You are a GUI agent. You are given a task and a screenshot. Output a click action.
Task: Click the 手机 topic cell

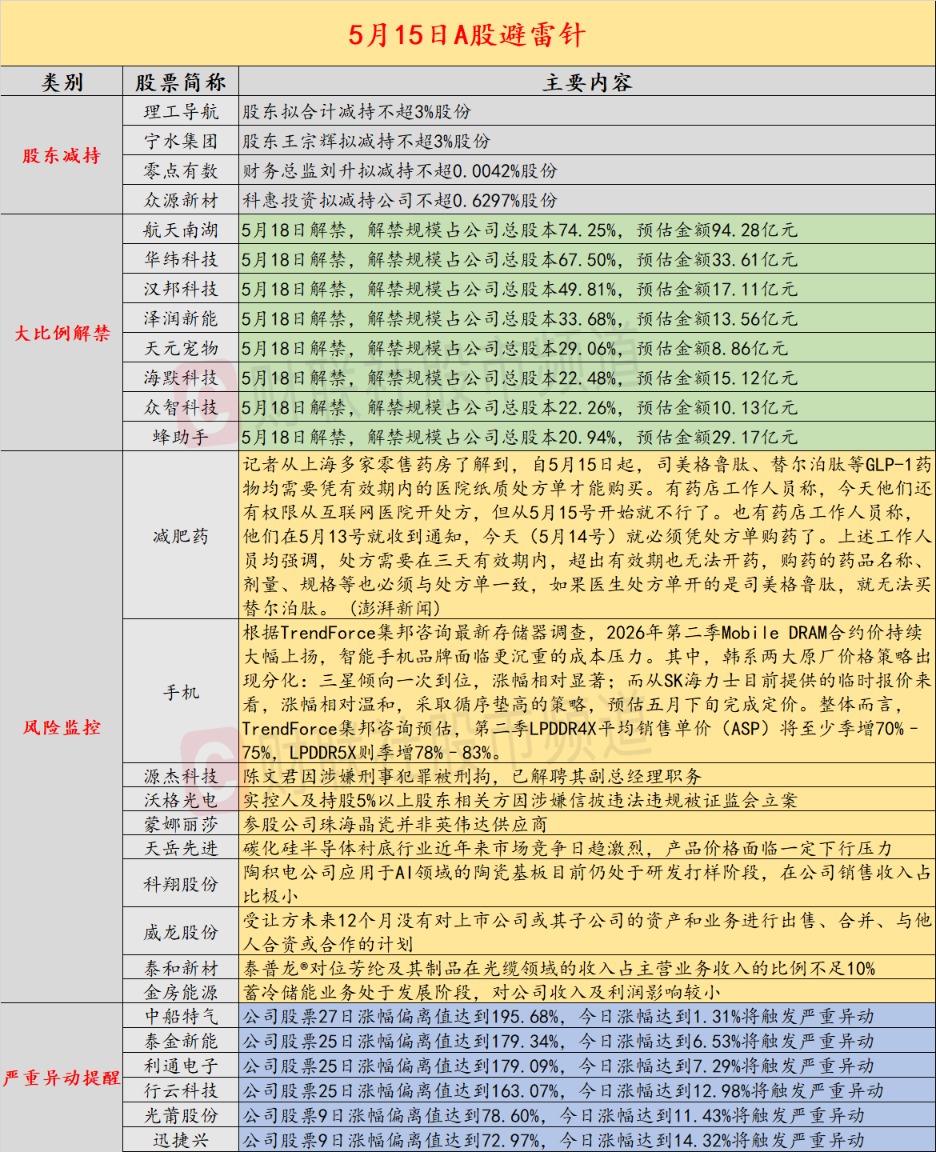pos(181,692)
